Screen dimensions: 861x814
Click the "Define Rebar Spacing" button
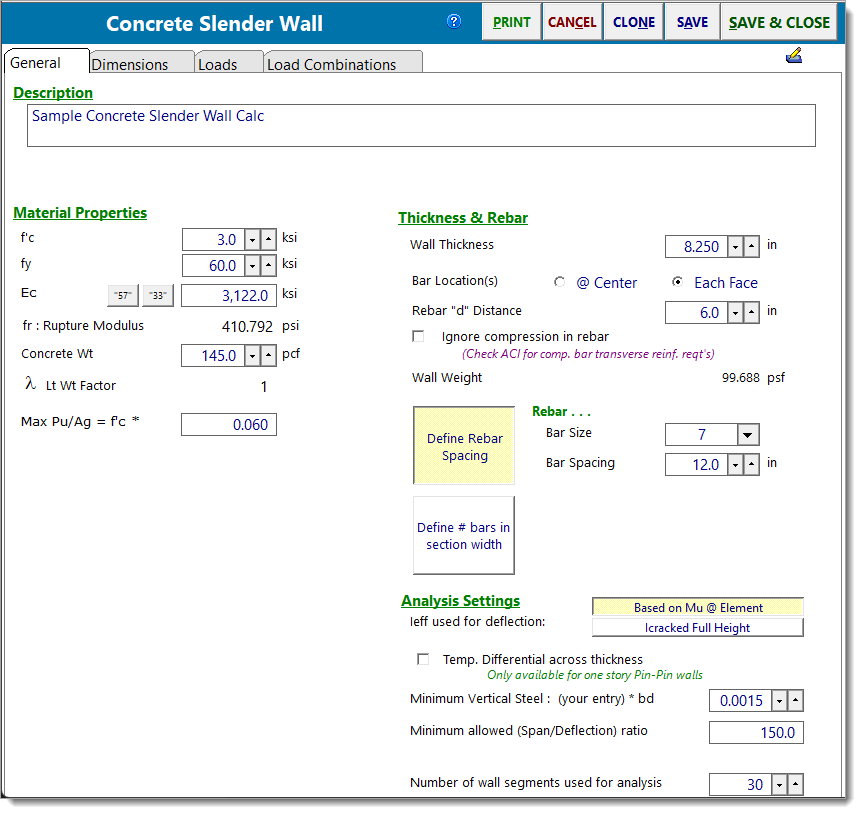pos(463,446)
